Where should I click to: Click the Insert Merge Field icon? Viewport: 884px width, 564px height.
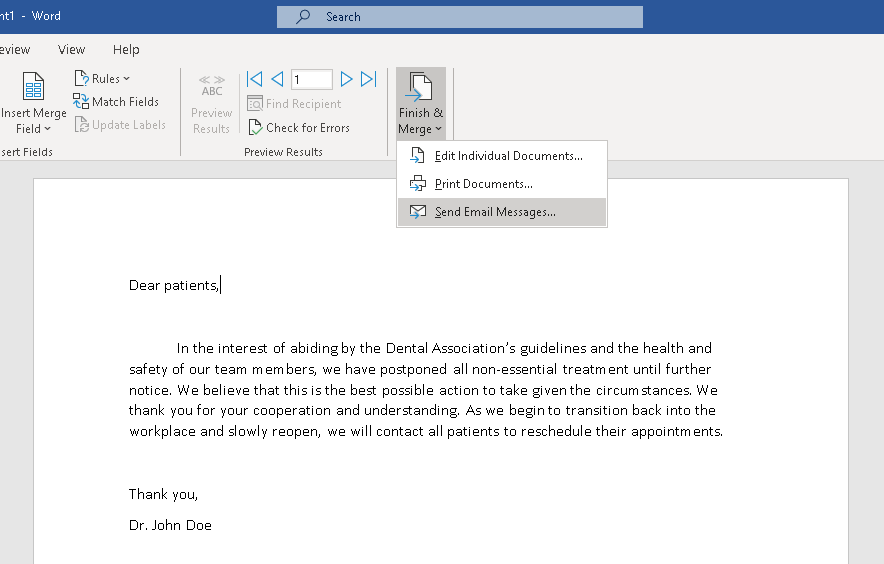click(x=33, y=87)
